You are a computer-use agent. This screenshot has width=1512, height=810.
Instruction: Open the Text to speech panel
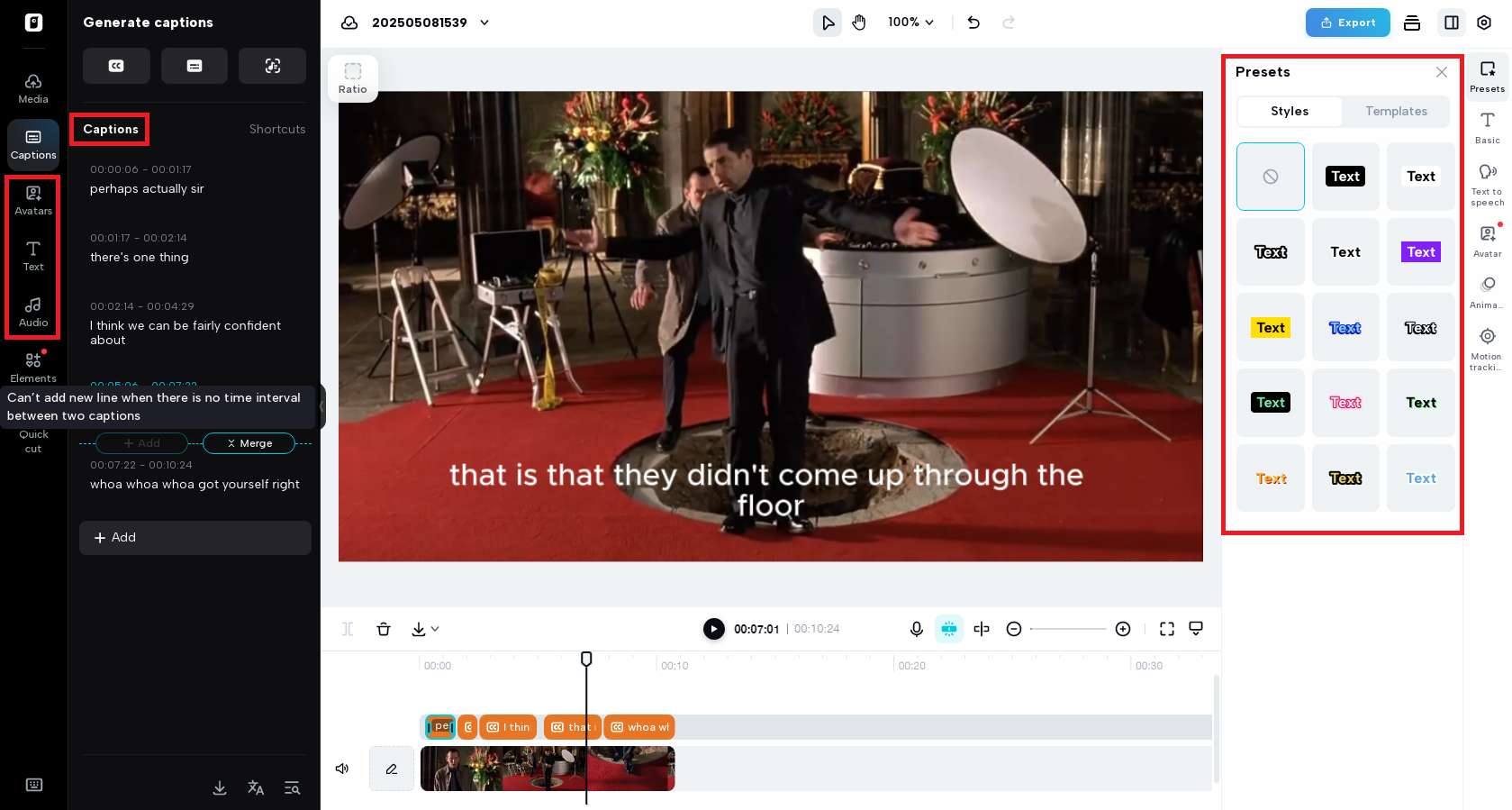click(x=1488, y=184)
